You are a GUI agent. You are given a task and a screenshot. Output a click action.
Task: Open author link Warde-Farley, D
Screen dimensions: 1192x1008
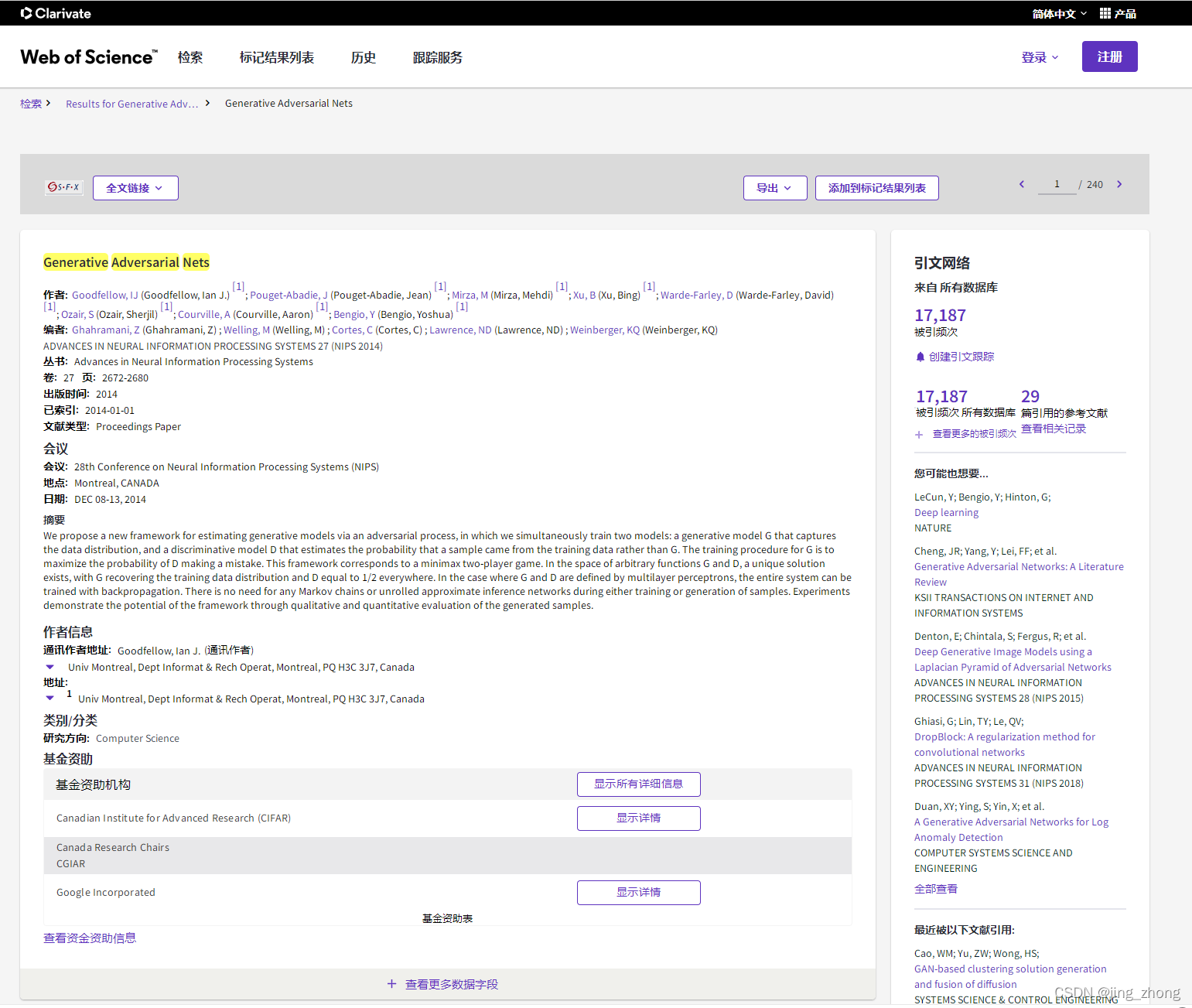697,295
